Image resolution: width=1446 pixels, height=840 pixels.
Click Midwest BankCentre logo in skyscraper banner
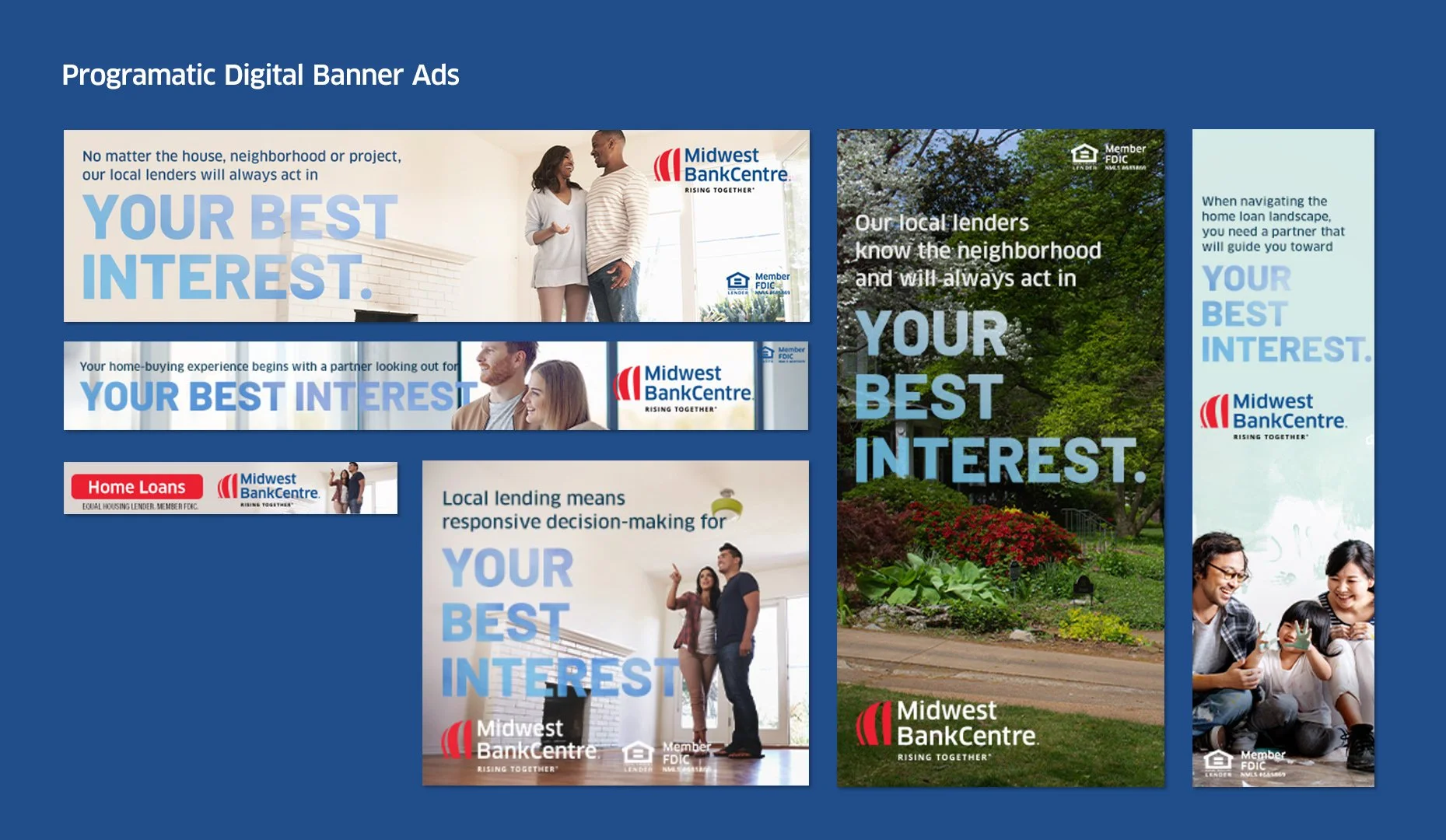pos(1273,416)
